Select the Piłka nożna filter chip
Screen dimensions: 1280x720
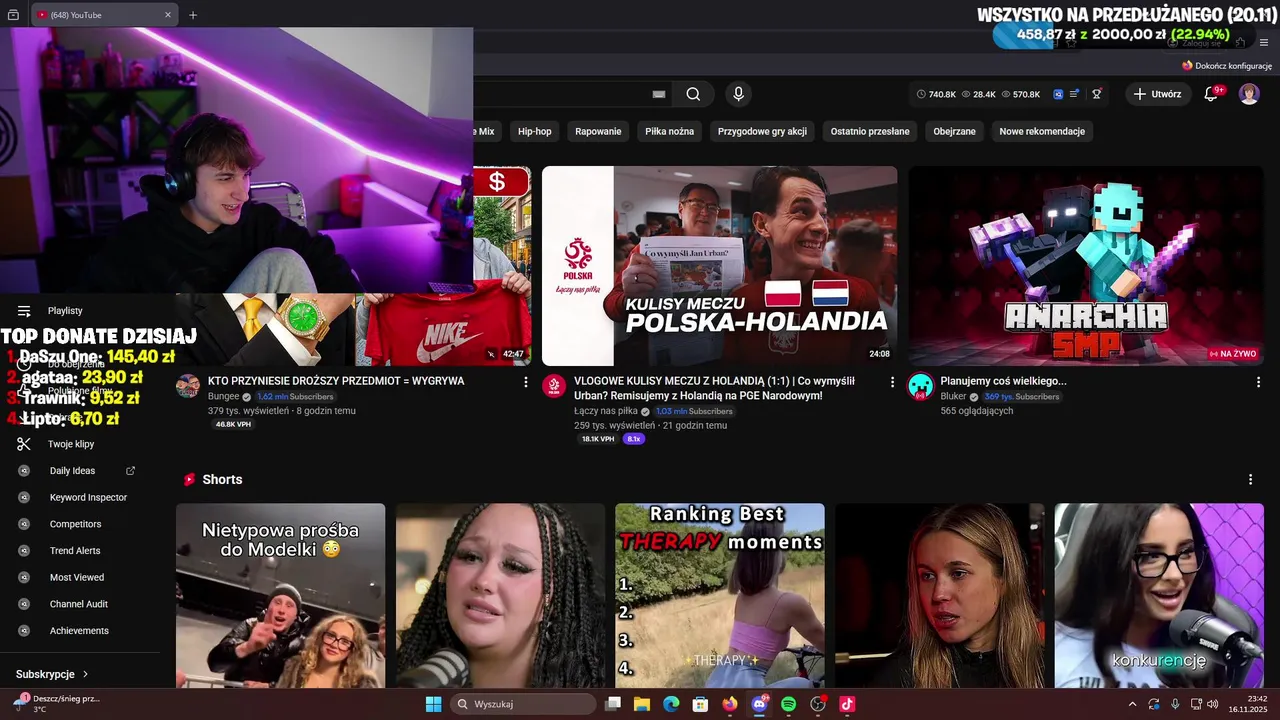pos(669,131)
